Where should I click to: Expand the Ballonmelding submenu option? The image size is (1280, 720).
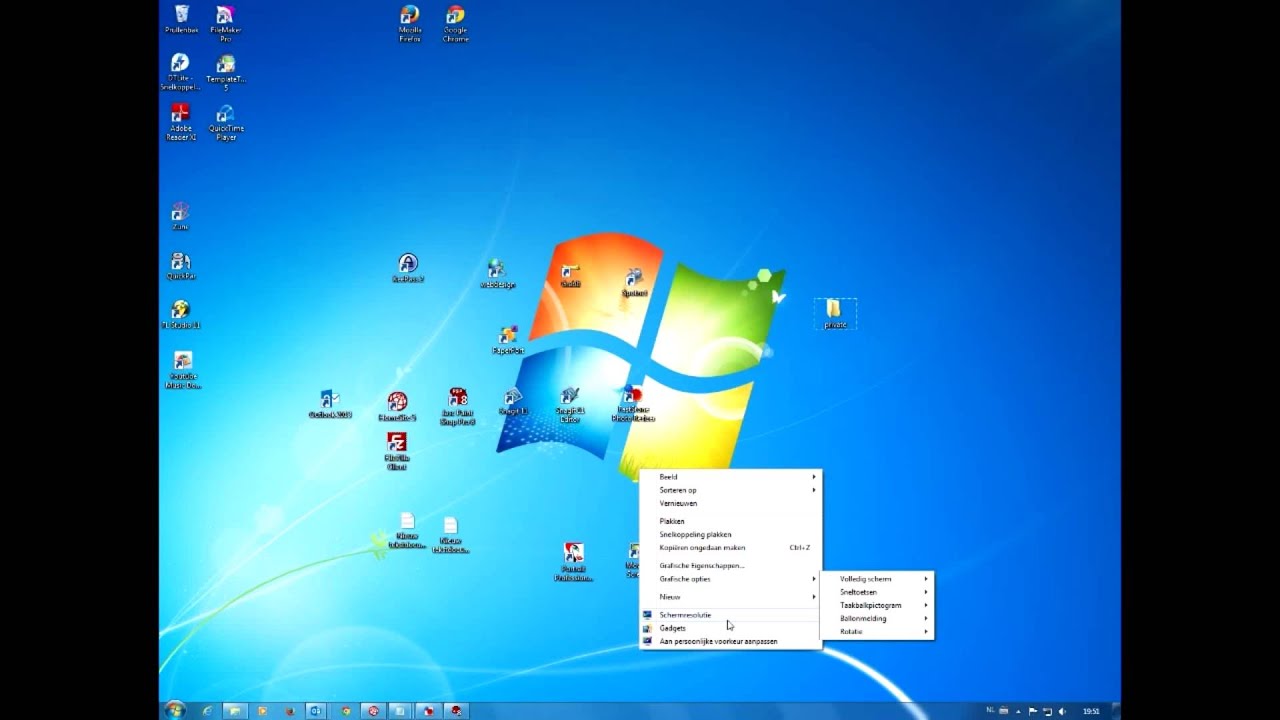(x=877, y=618)
